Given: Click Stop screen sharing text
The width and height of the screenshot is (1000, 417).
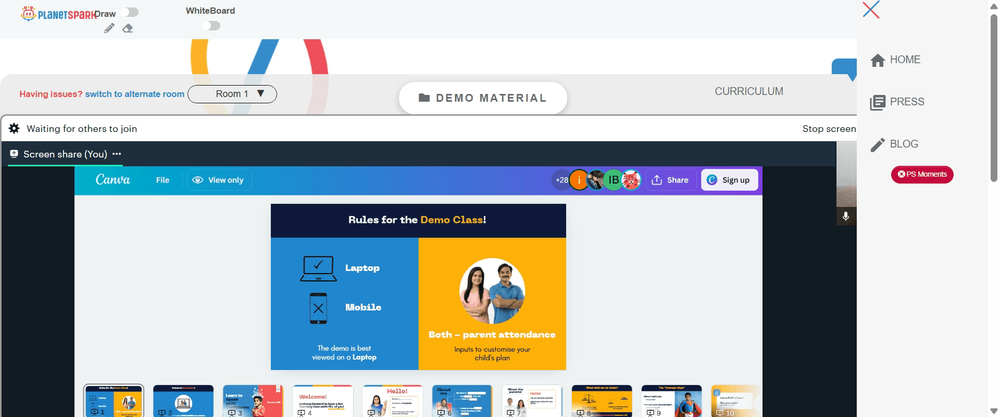Looking at the screenshot, I should 829,129.
